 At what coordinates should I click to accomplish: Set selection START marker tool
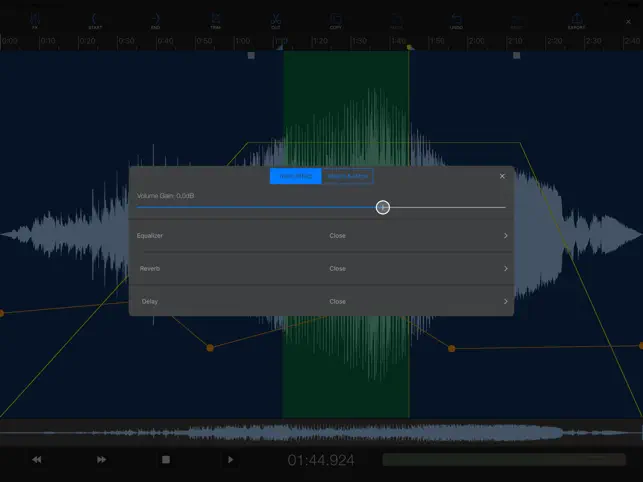tap(95, 21)
